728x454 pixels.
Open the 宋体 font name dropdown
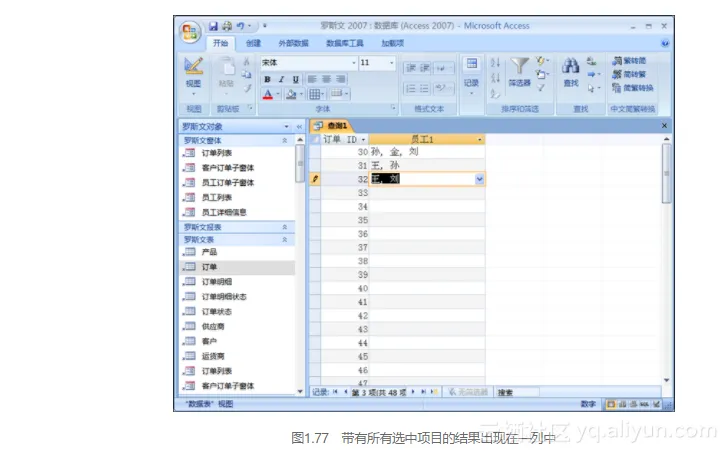[x=354, y=63]
